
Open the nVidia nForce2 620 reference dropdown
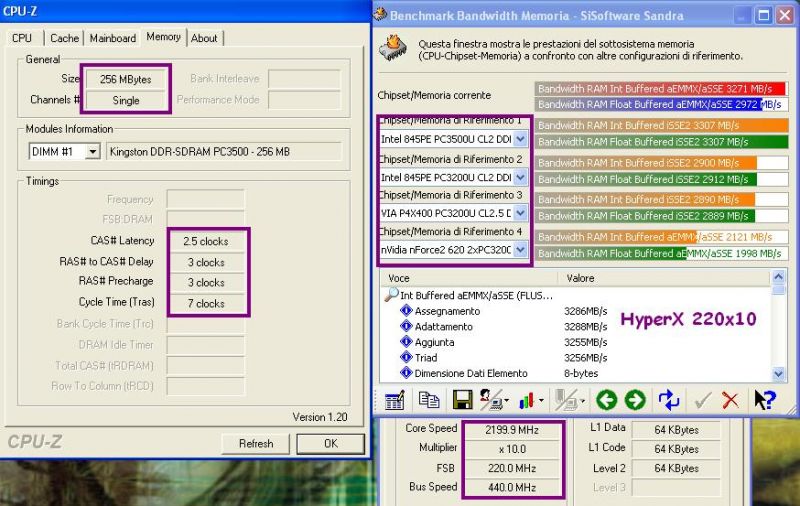[520, 249]
